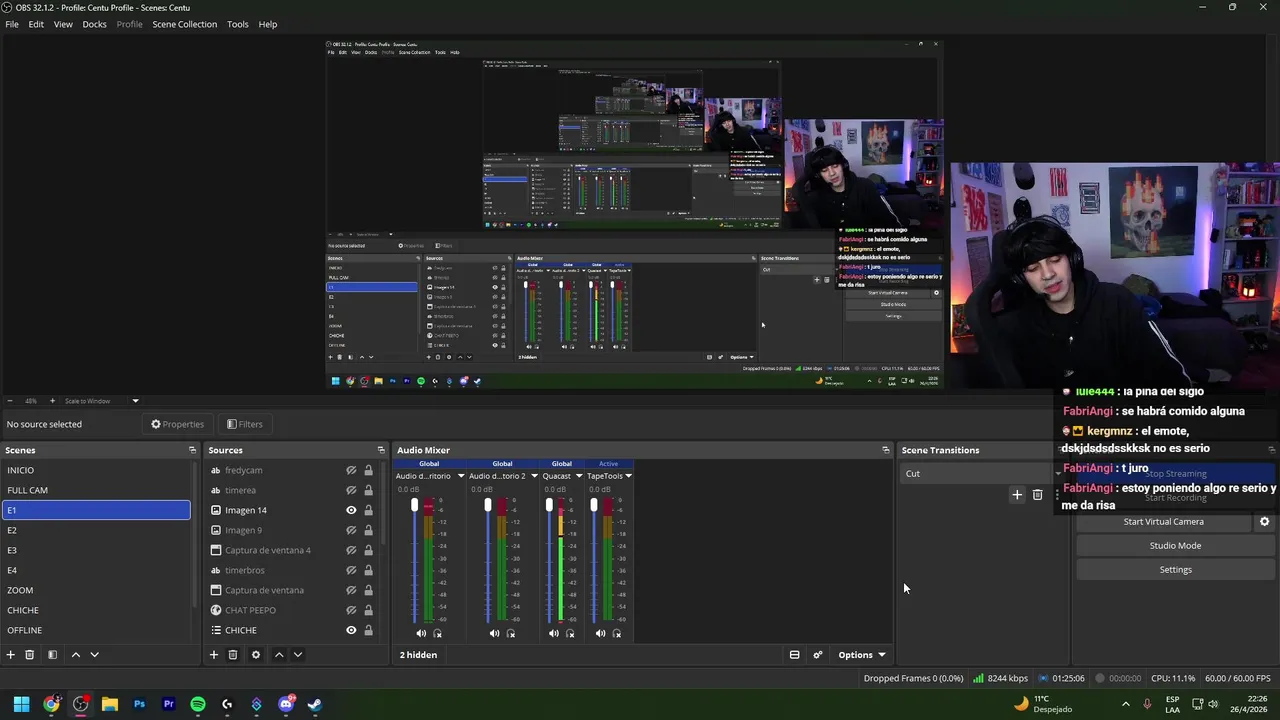This screenshot has width=1280, height=720.
Task: Show hidden system tray icons chevron
Action: pos(1126,704)
